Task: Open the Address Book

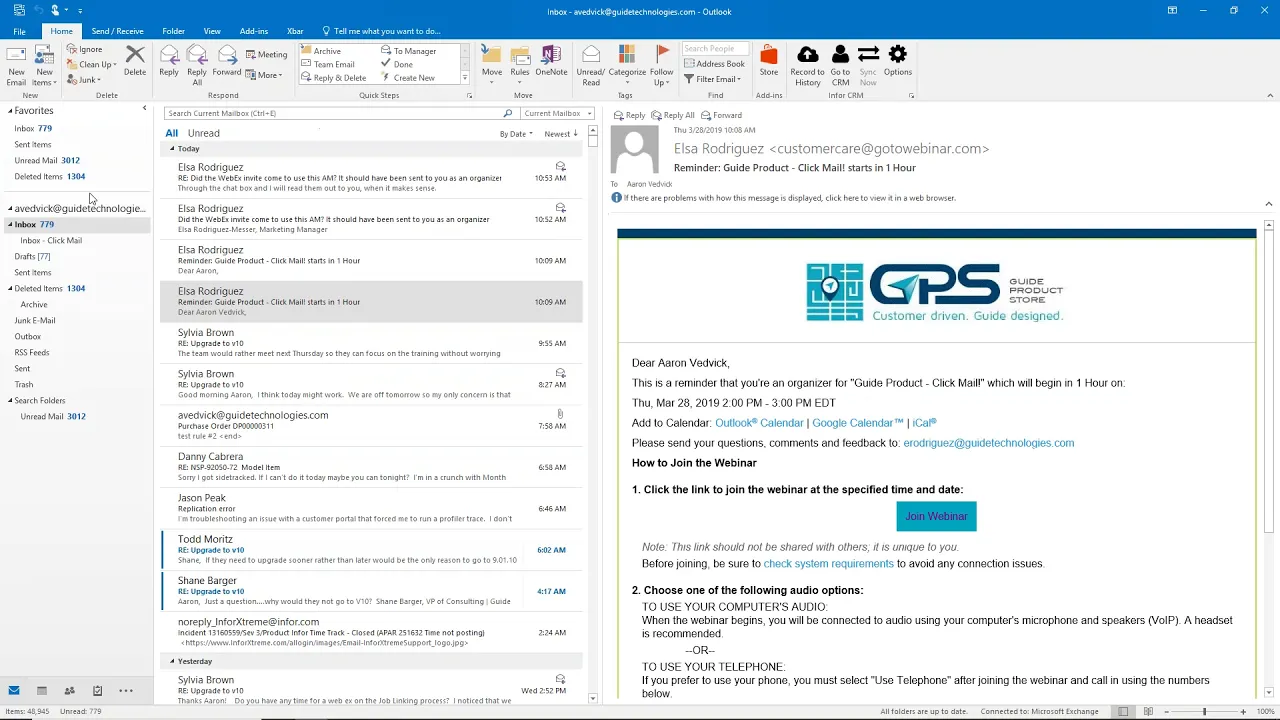Action: pyautogui.click(x=715, y=64)
